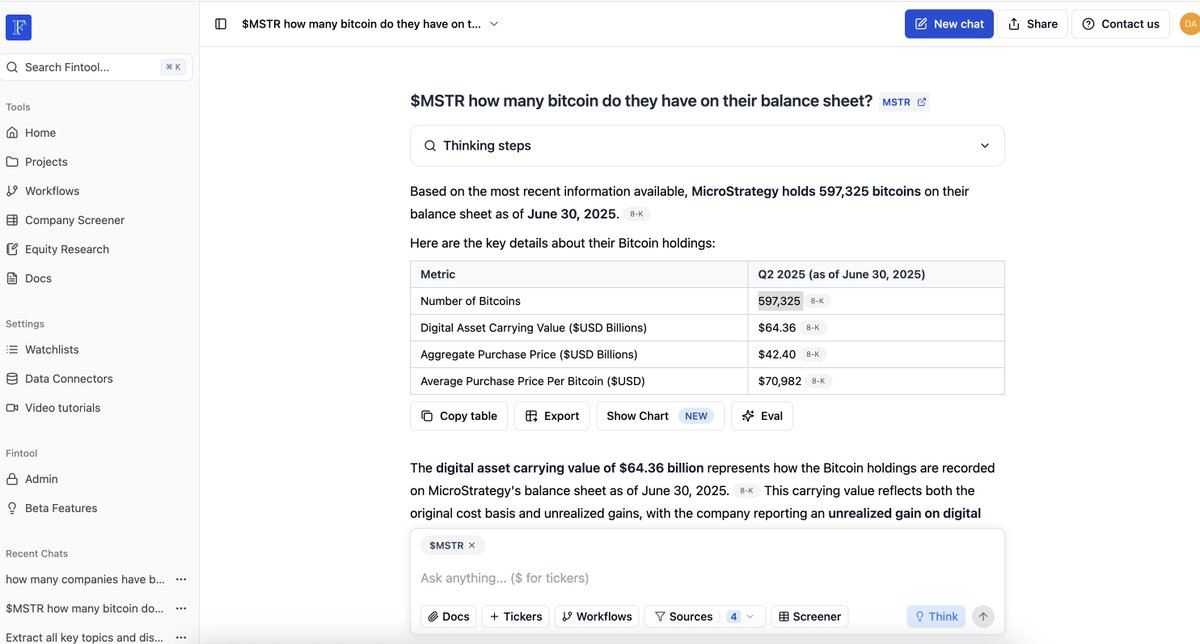The image size is (1200, 644).
Task: Click the 8-K badge next to $70,982
Action: tap(819, 381)
